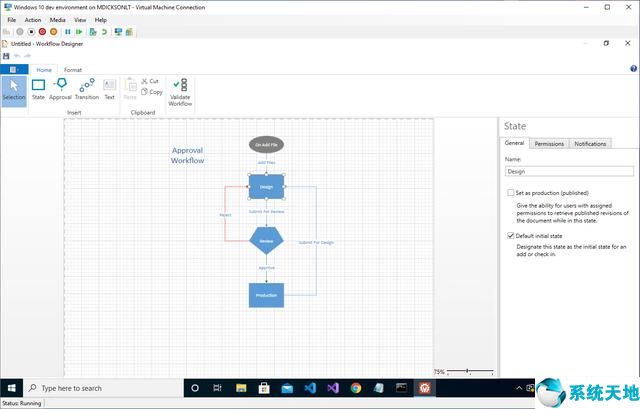The height and width of the screenshot is (409, 640).
Task: Enable Set as production (published)
Action: click(511, 192)
